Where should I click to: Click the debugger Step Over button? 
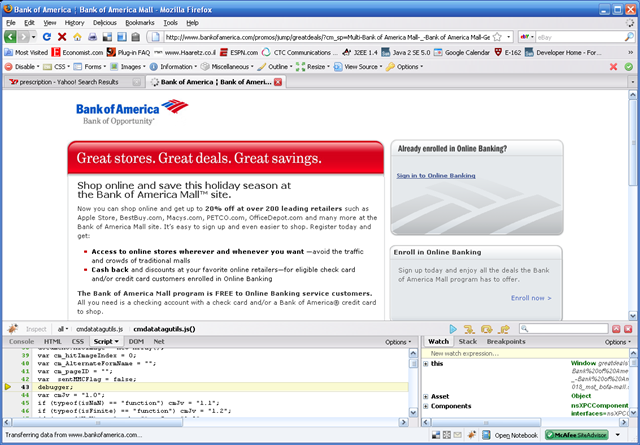pyautogui.click(x=486, y=328)
